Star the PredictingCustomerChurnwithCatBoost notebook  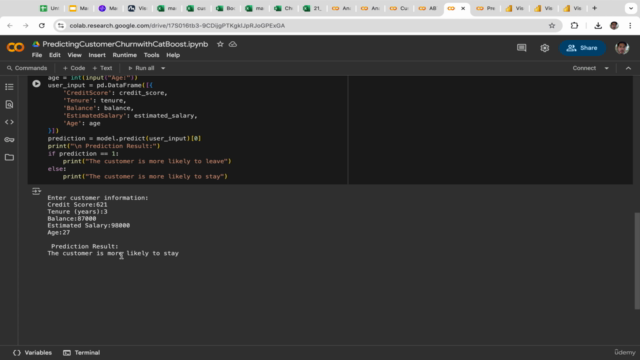point(220,44)
